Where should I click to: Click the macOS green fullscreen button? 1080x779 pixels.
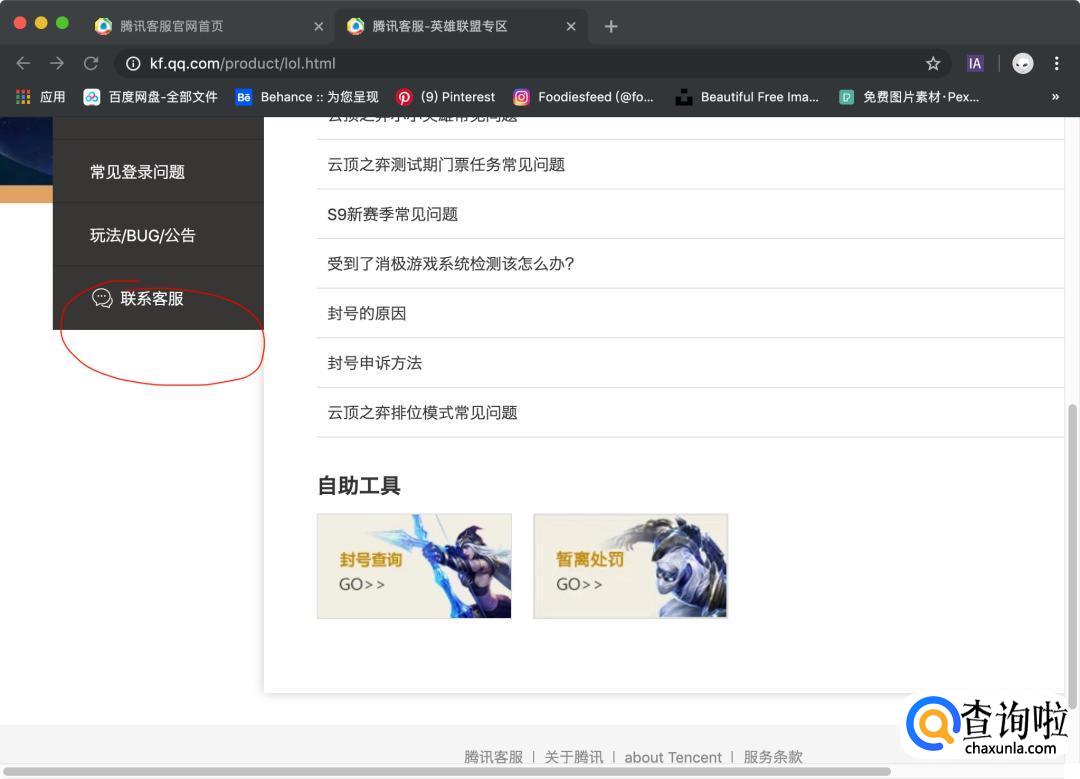point(62,23)
